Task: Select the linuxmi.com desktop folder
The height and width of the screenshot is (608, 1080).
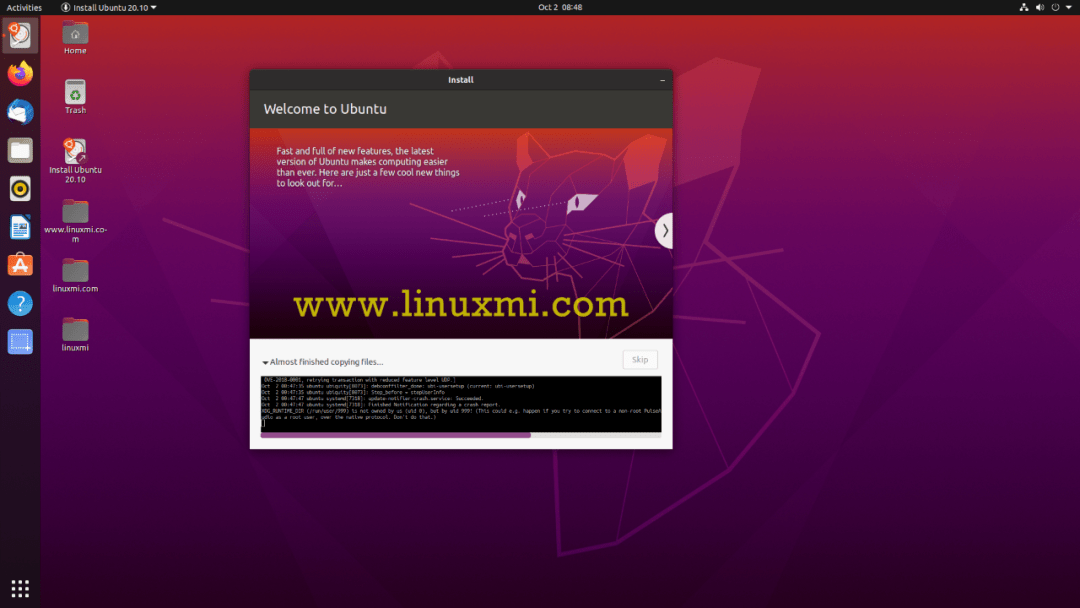Action: [x=75, y=275]
